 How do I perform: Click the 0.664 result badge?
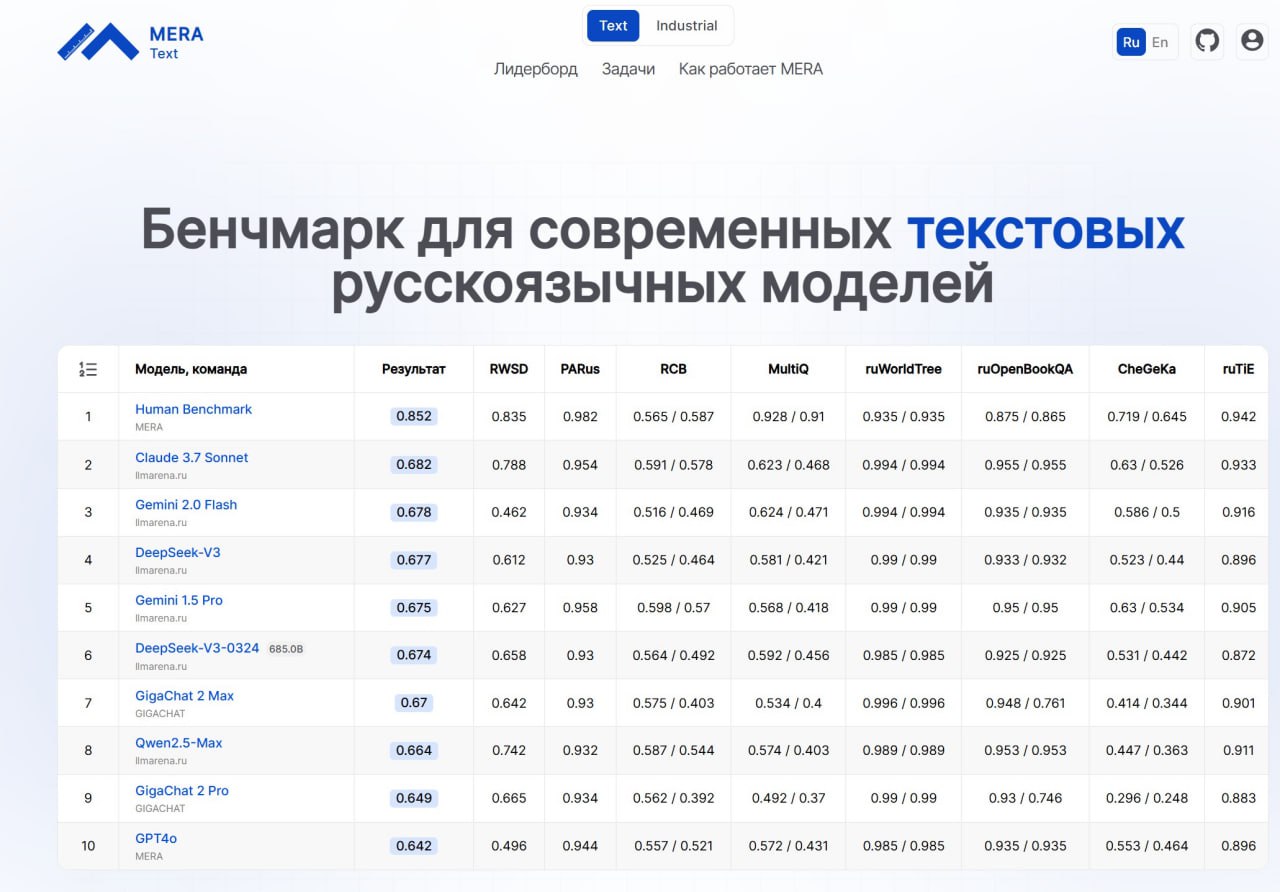(414, 750)
